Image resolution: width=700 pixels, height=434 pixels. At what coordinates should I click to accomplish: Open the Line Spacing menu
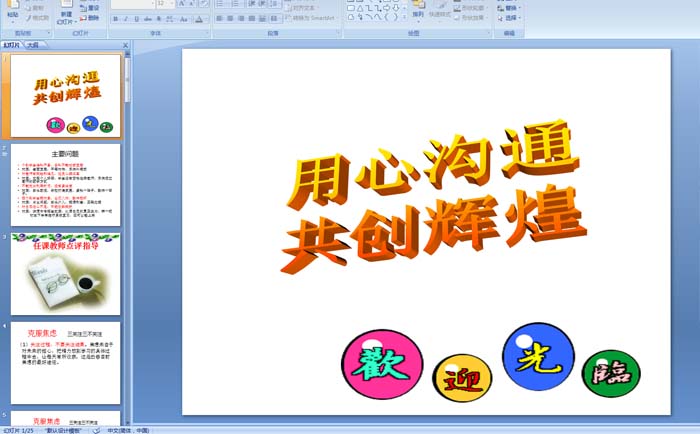coord(275,4)
